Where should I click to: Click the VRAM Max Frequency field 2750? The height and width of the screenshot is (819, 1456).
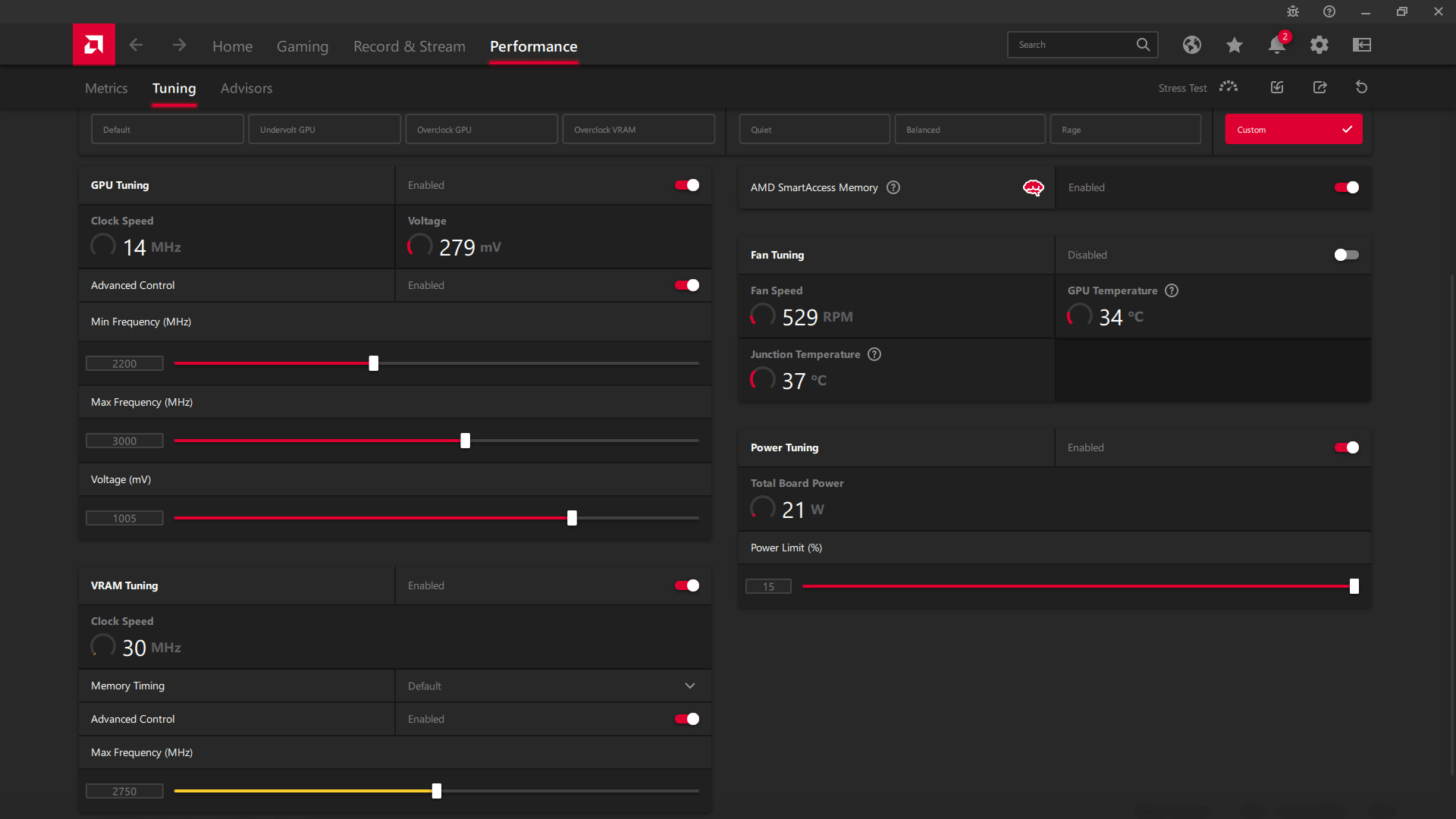[x=124, y=791]
